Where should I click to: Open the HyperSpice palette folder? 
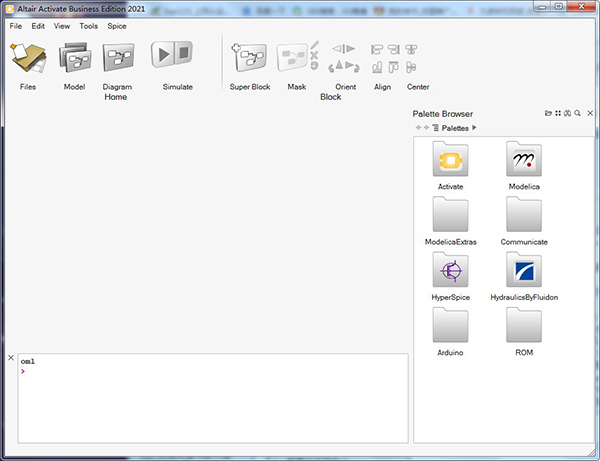pyautogui.click(x=450, y=270)
